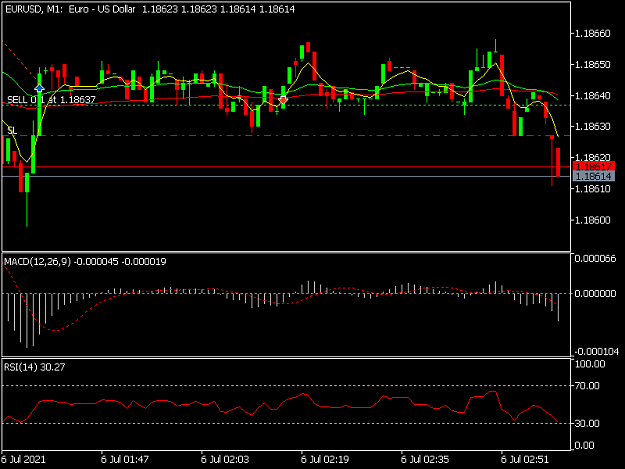Screen dimensions: 625x469
Task: Click the 6 Jul 02:51 time label
Action: point(525,459)
